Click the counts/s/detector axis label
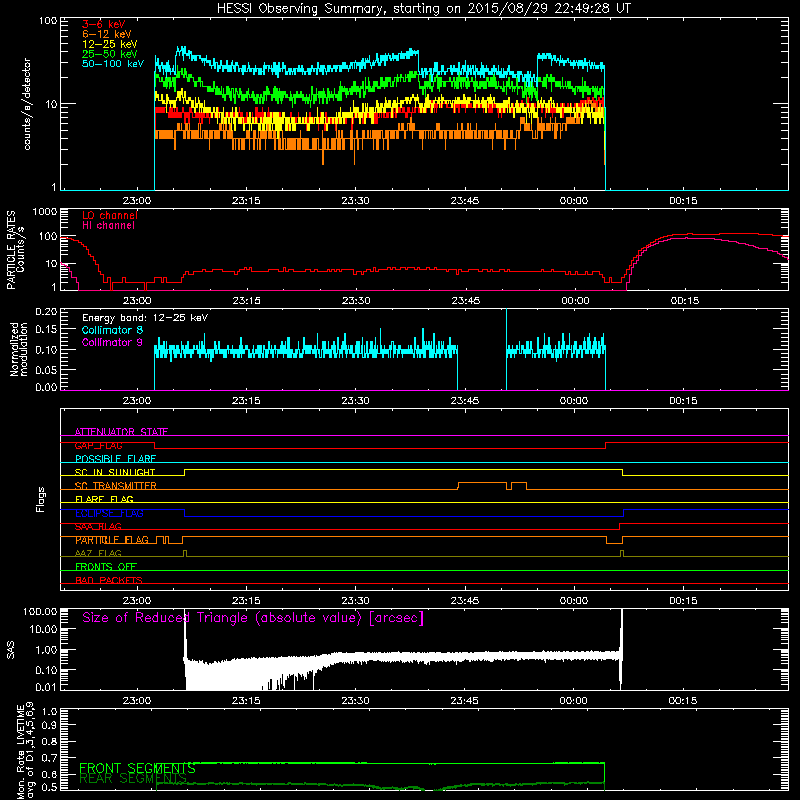 point(27,104)
